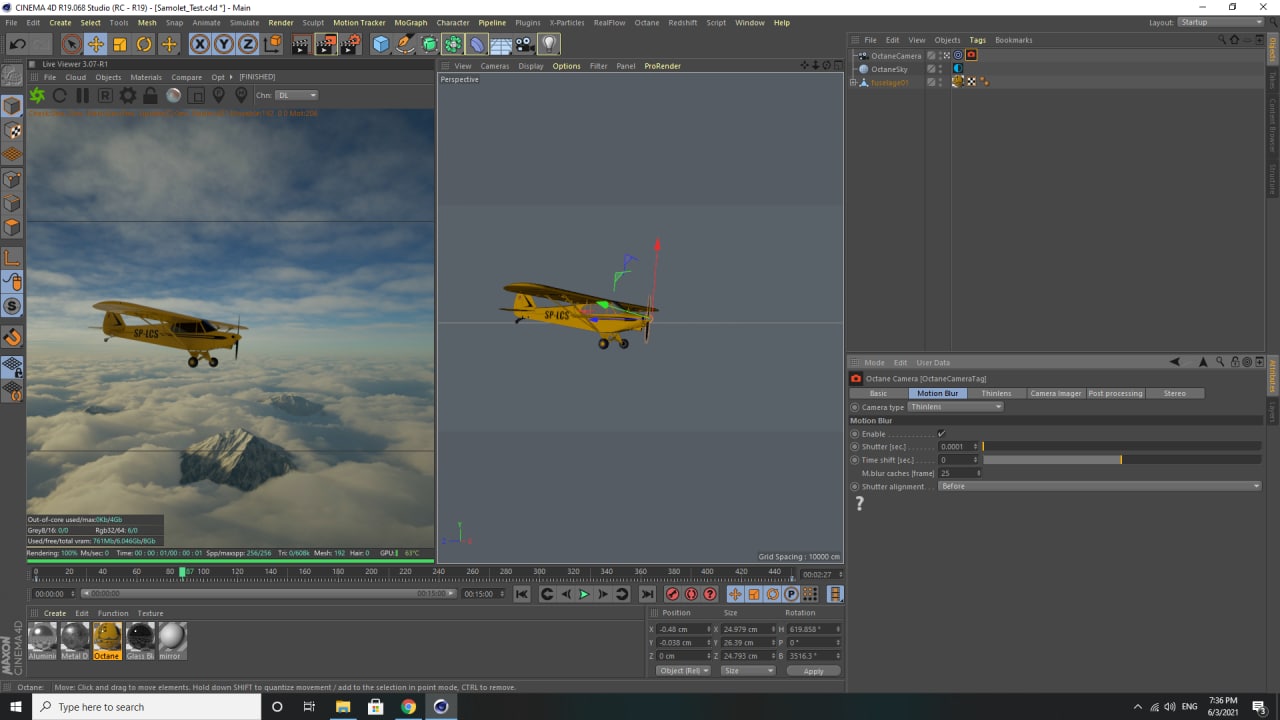Add a Camera object from toolbar
This screenshot has width=1280, height=720.
pos(525,44)
